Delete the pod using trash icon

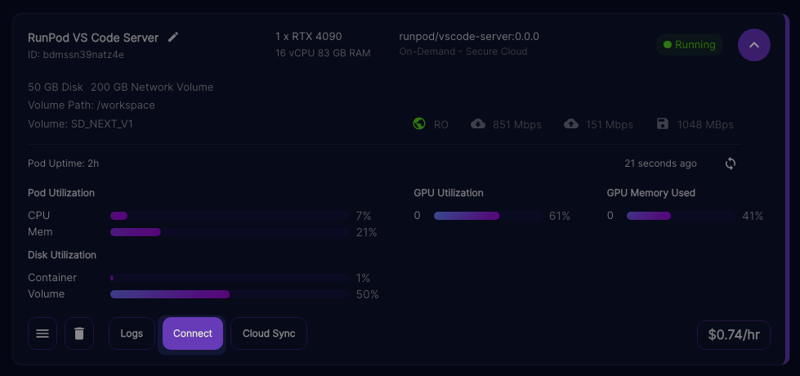79,334
